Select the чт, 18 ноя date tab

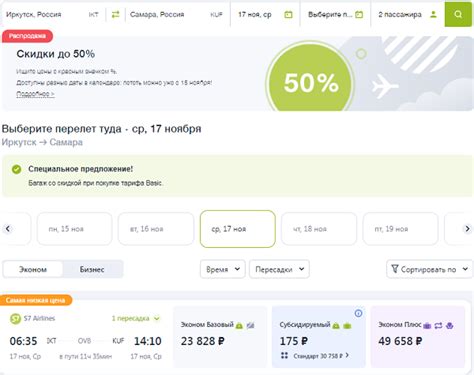(319, 229)
